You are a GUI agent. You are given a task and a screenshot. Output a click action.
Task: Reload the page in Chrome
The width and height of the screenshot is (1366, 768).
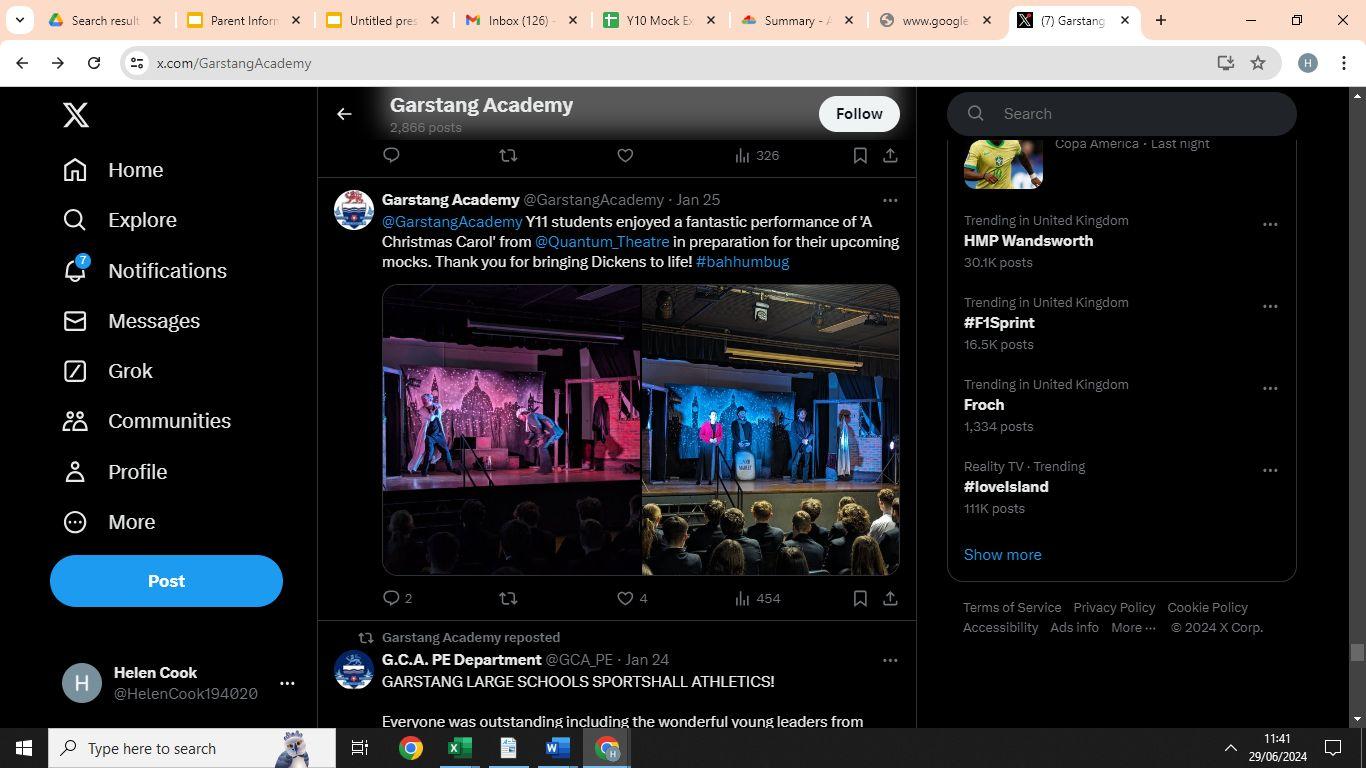pyautogui.click(x=94, y=63)
